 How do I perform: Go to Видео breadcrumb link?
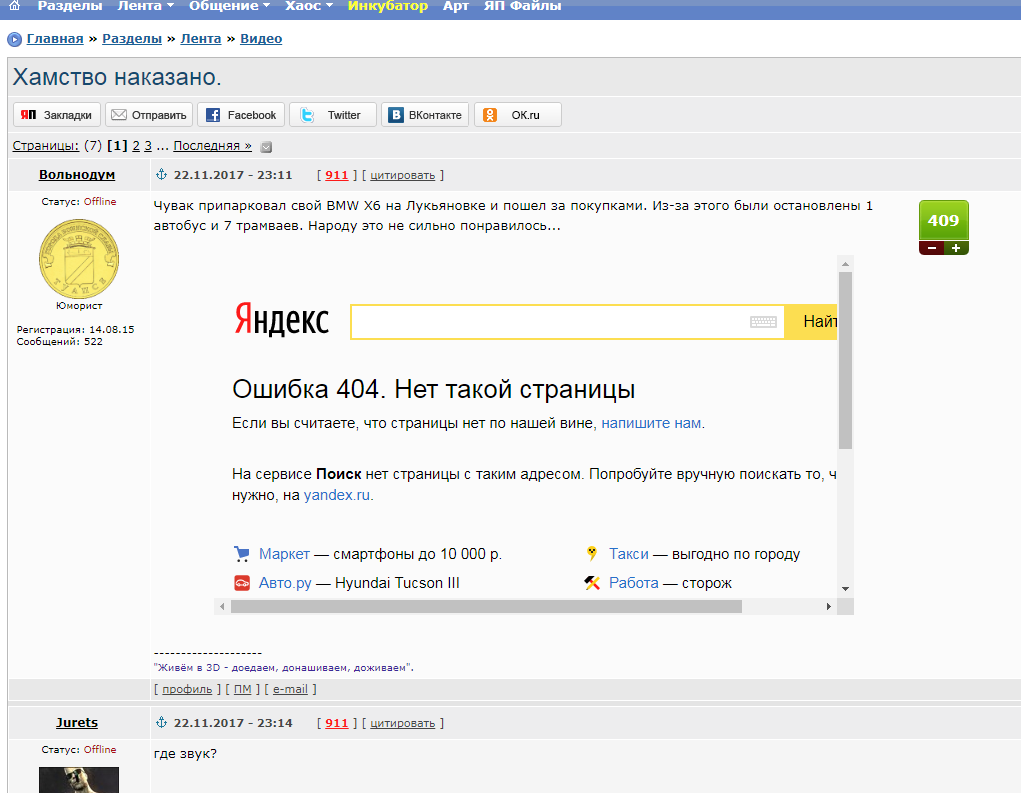click(x=261, y=38)
